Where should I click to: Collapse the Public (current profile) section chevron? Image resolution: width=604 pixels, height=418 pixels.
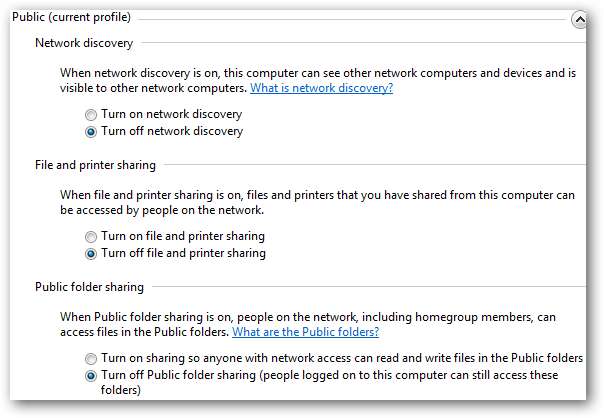(578, 18)
